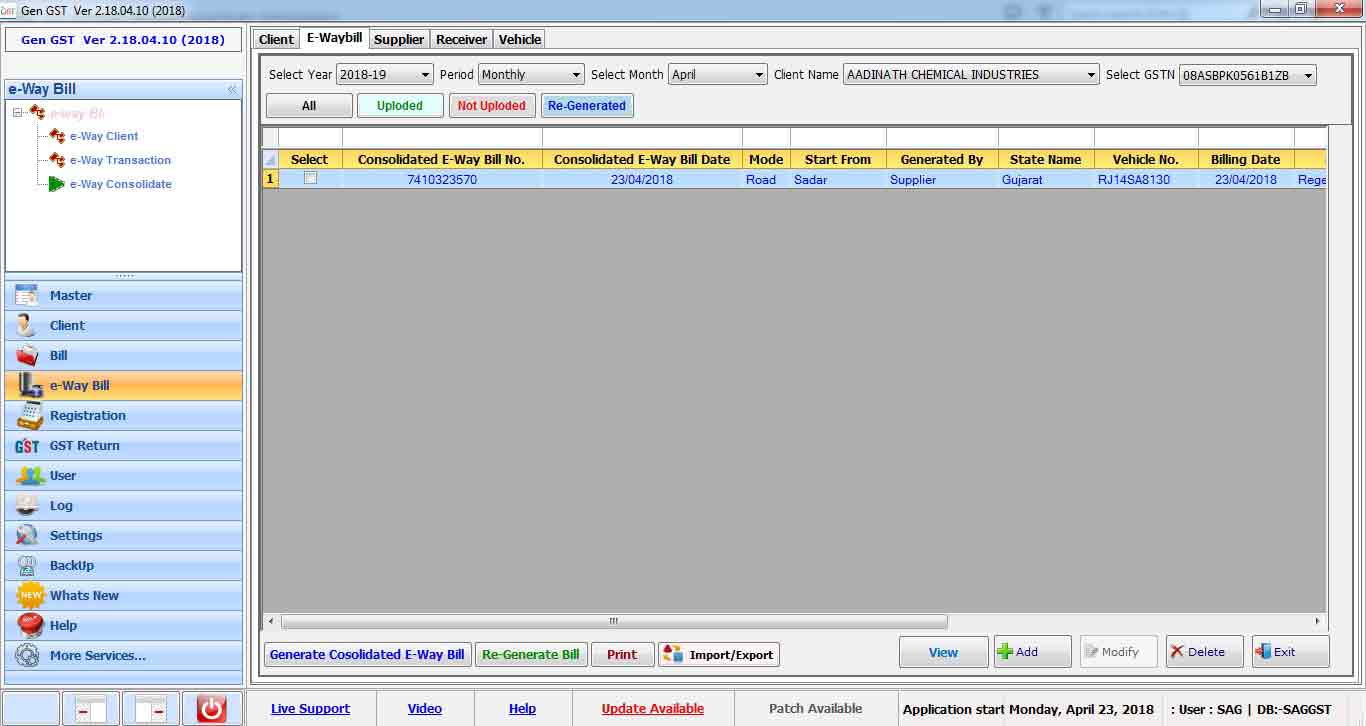Click the Registration calculator icon
The width and height of the screenshot is (1366, 726).
[30, 415]
